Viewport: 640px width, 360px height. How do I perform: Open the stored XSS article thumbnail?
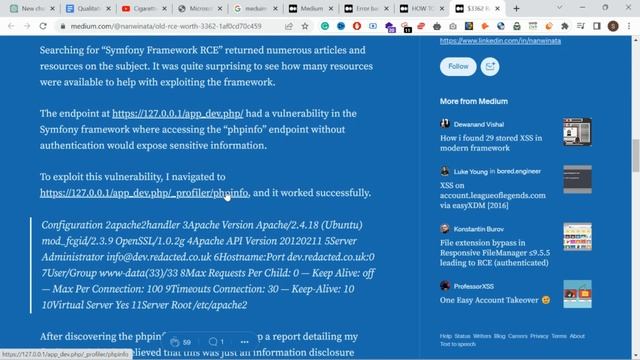(577, 132)
